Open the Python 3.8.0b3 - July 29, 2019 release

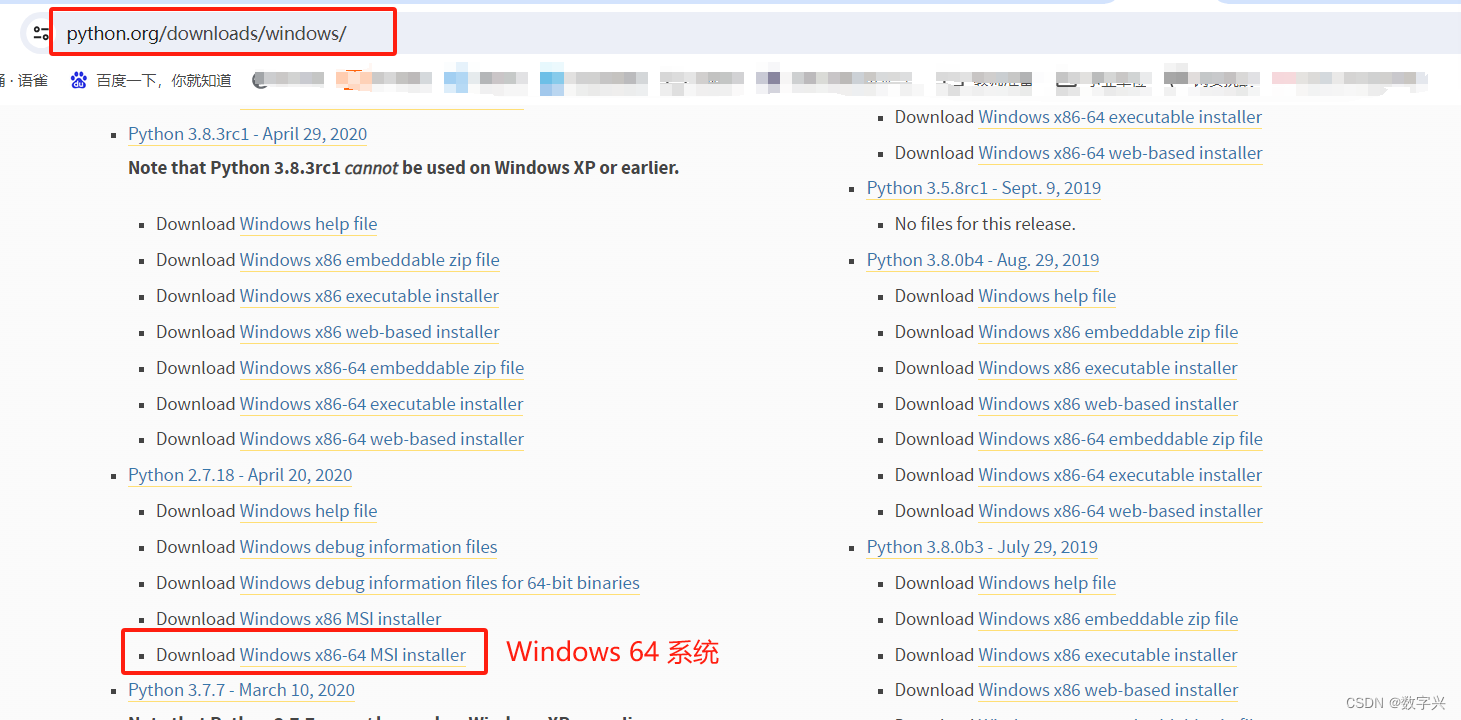coord(982,547)
